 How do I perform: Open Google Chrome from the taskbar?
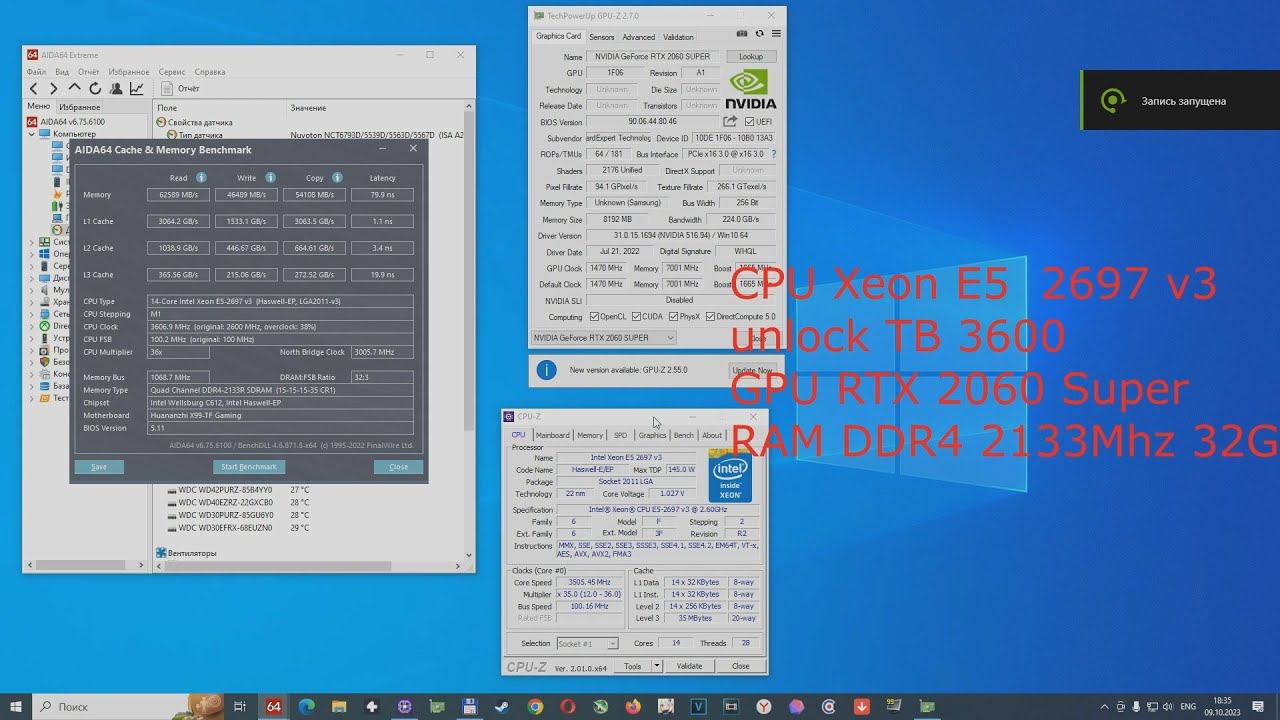535,706
